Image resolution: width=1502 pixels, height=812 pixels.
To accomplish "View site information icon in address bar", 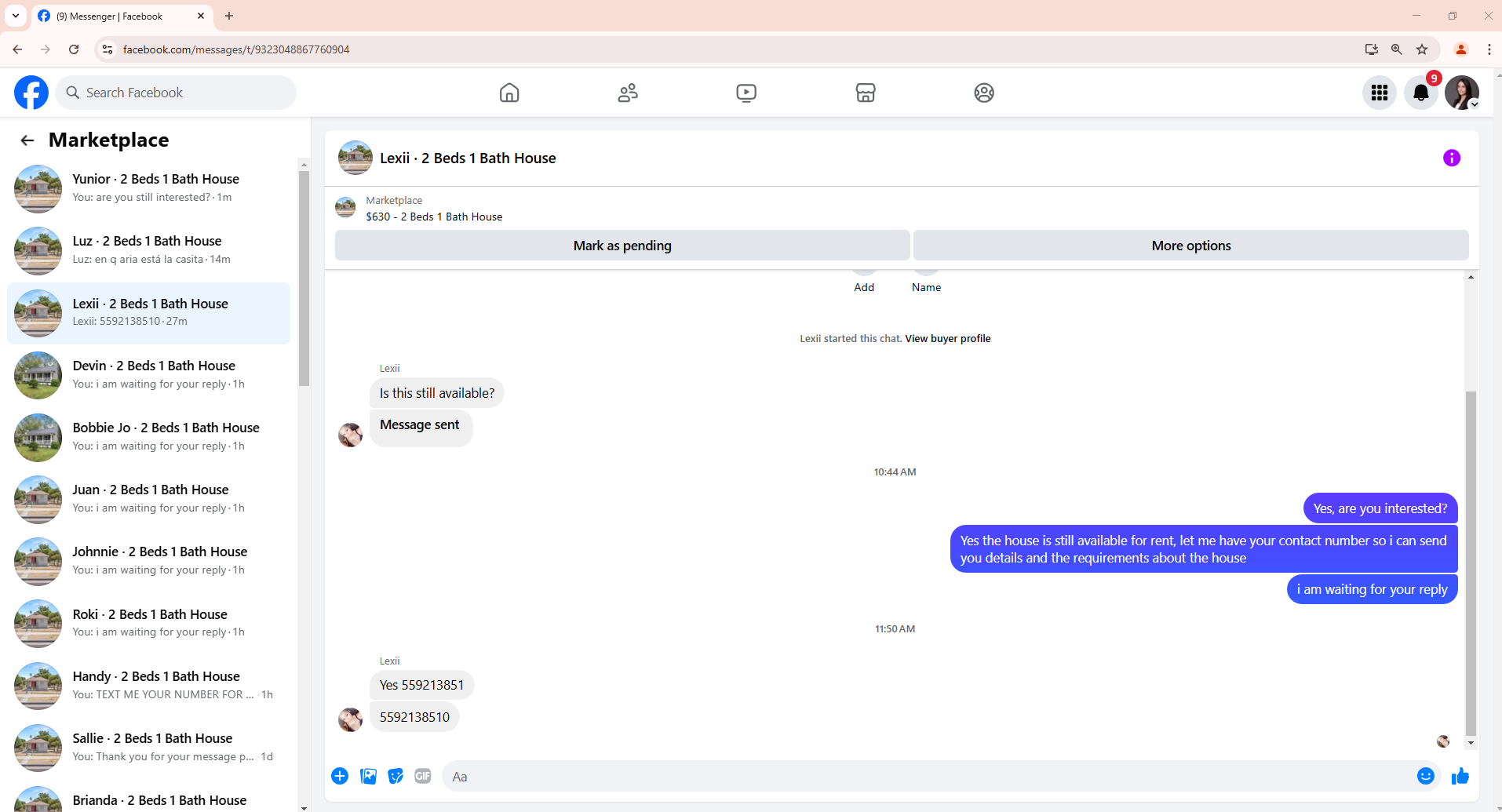I will click(108, 49).
